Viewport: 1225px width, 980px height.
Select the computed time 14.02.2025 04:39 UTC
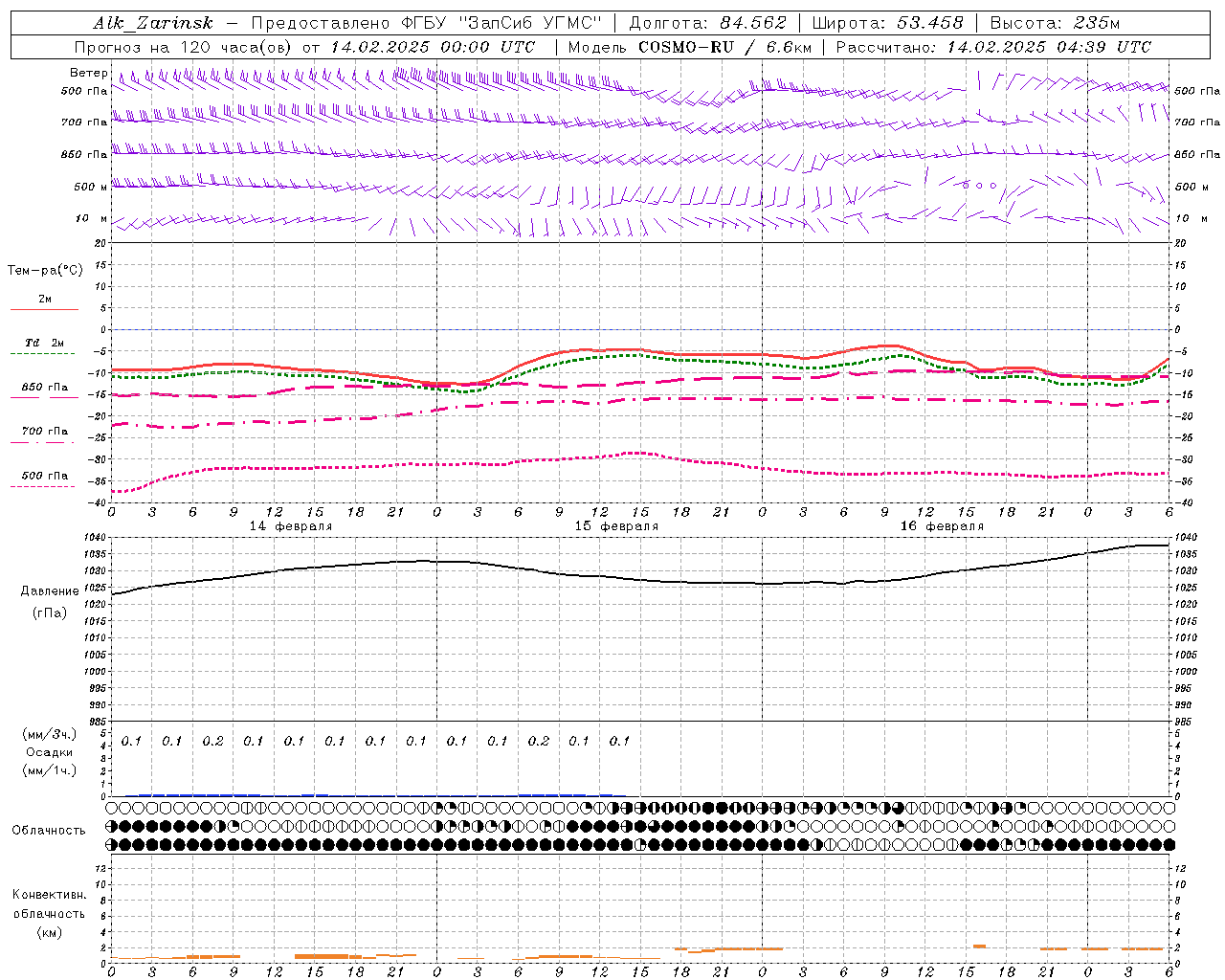point(1049,47)
